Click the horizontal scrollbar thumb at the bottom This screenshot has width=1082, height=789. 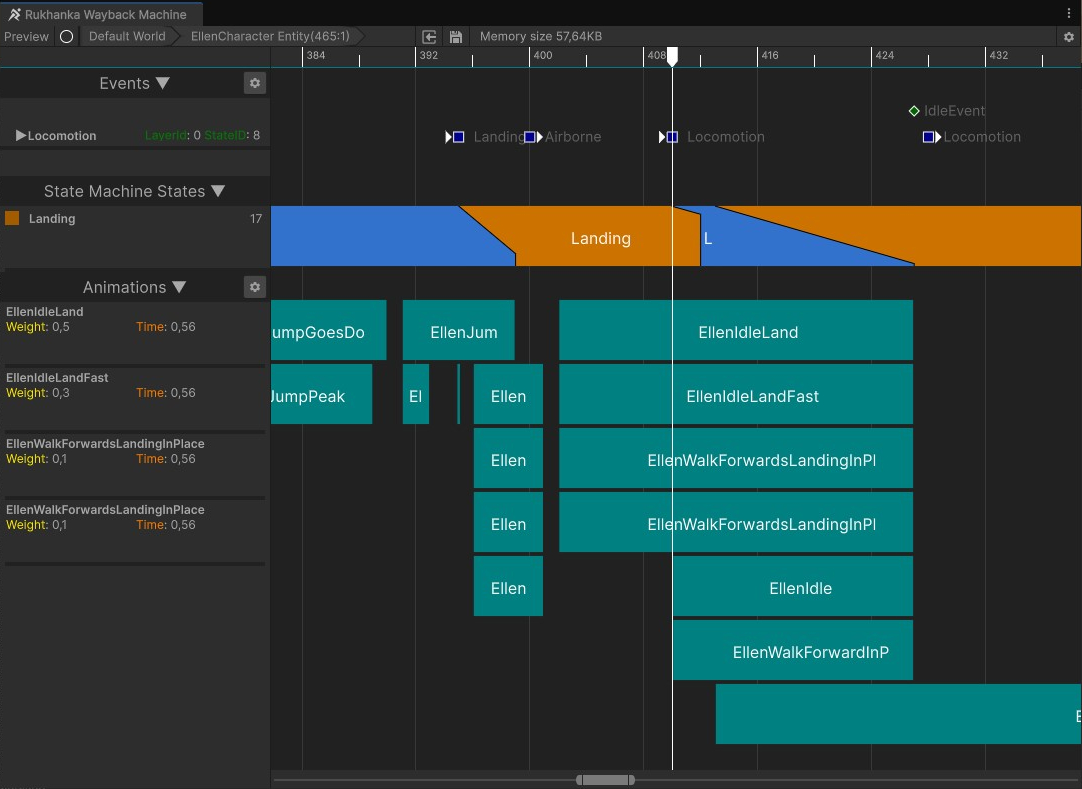click(x=604, y=779)
